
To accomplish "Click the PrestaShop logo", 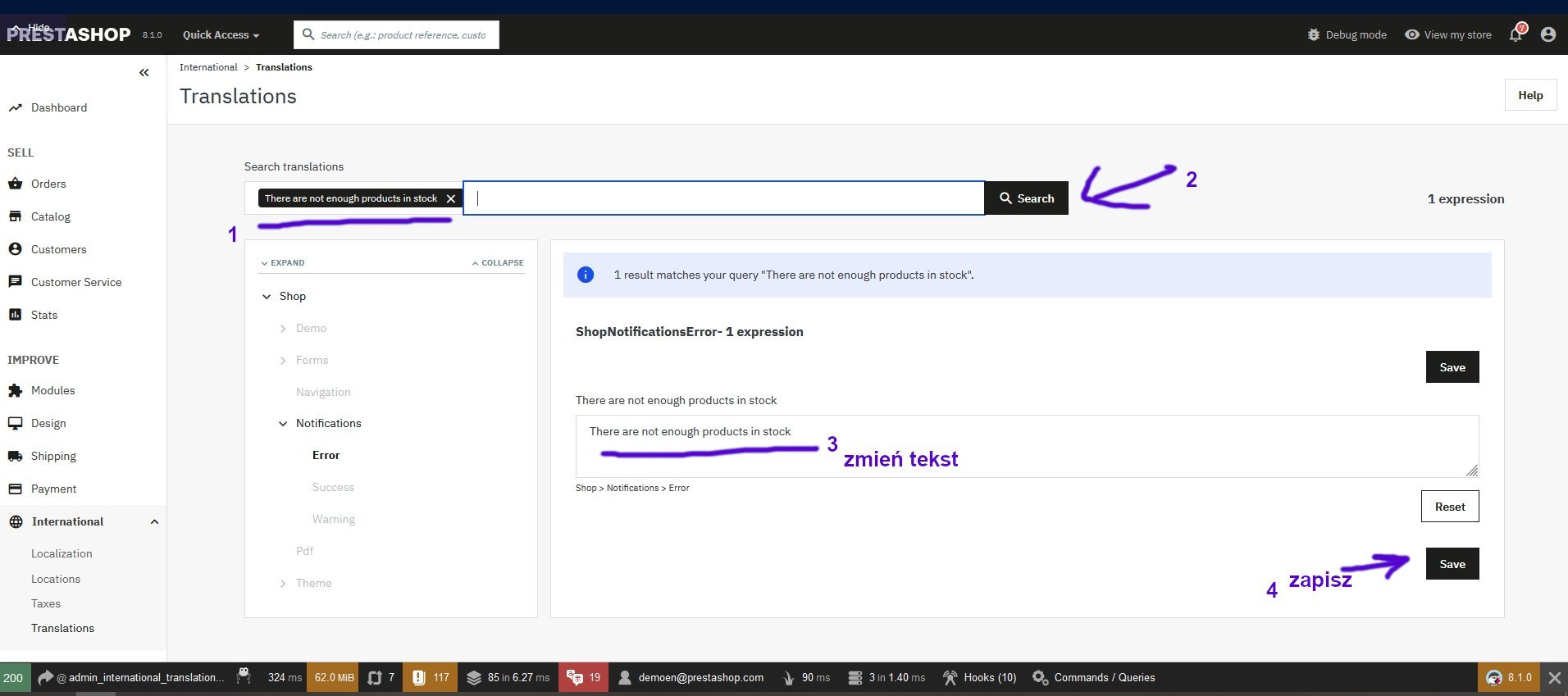I will pyautogui.click(x=69, y=34).
